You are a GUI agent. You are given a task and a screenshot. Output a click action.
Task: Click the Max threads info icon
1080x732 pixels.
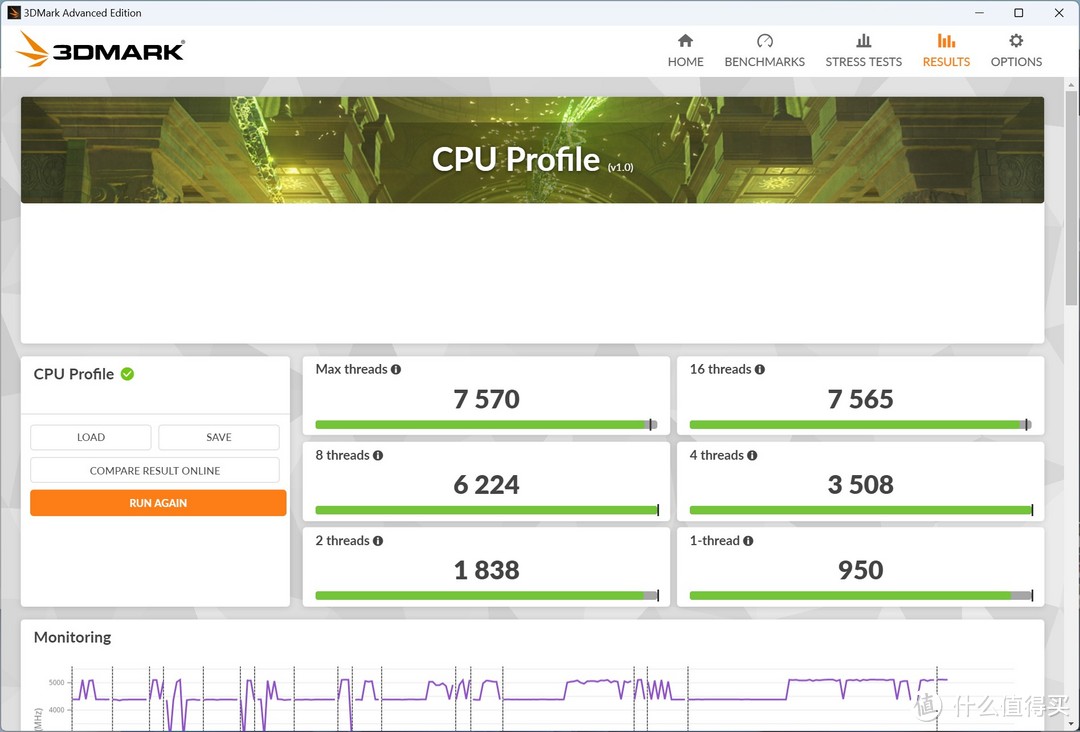coord(396,370)
